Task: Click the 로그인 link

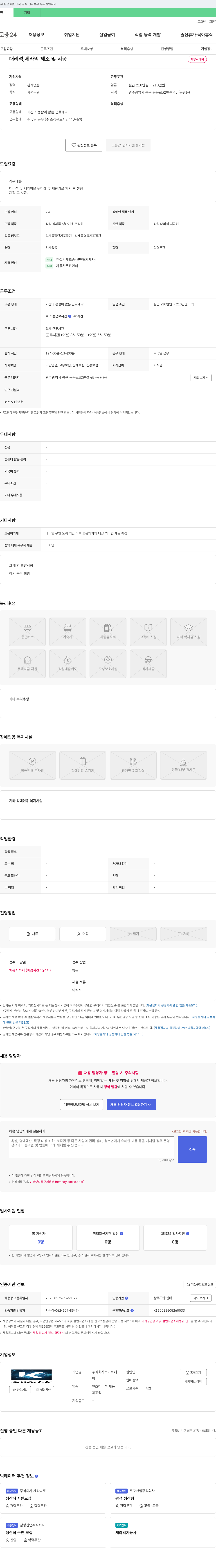Action: click(201, 21)
